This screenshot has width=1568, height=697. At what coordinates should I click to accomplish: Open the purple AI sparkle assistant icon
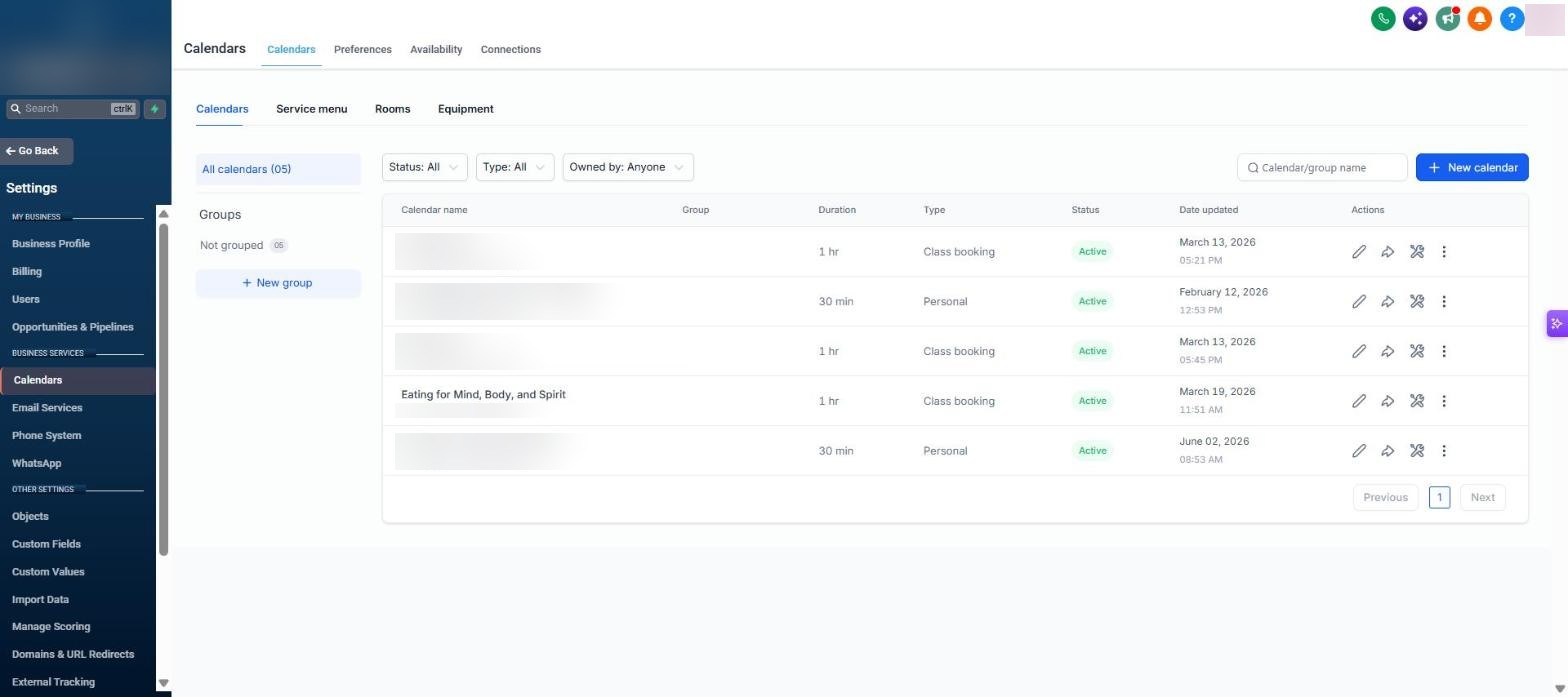(x=1415, y=18)
